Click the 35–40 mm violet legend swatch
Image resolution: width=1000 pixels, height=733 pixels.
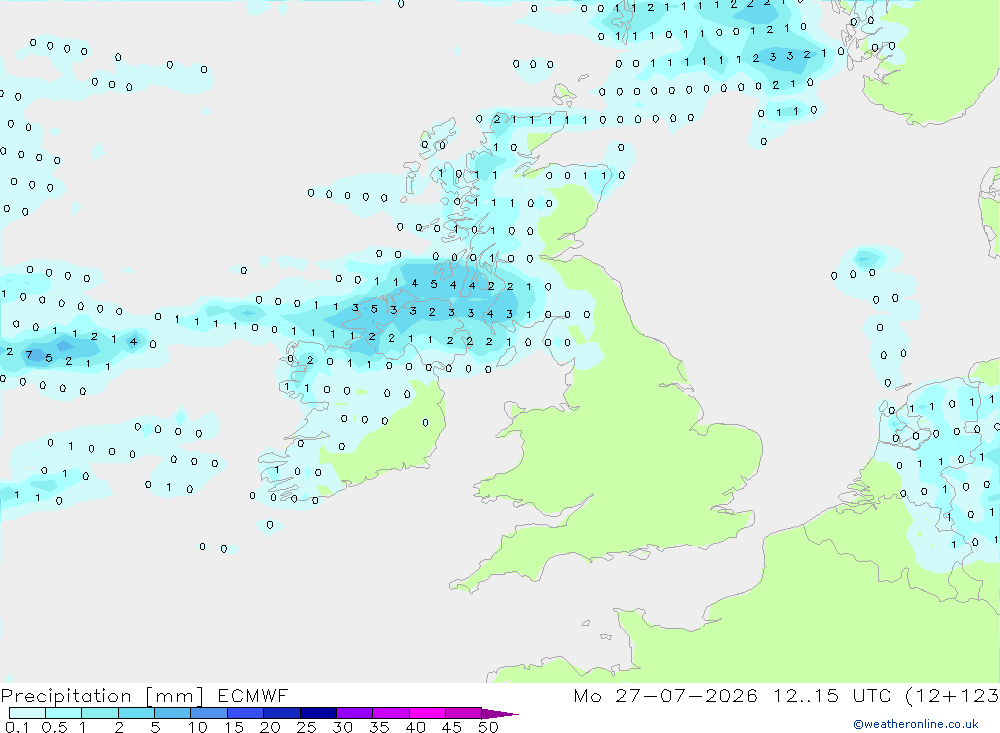click(x=391, y=713)
